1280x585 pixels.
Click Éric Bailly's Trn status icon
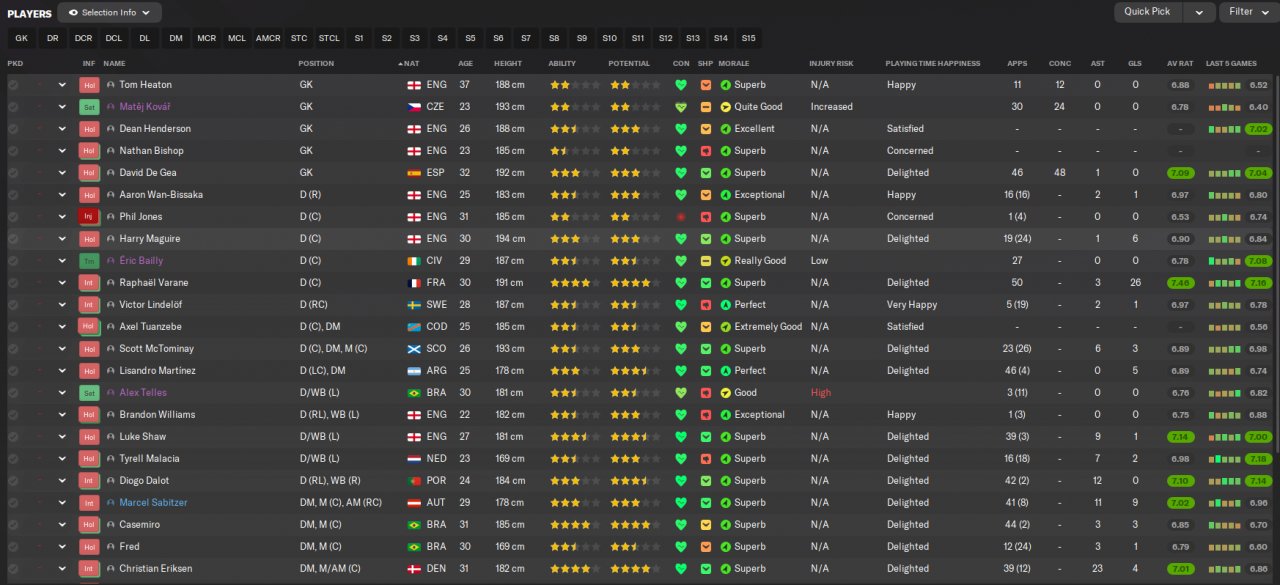click(x=88, y=261)
